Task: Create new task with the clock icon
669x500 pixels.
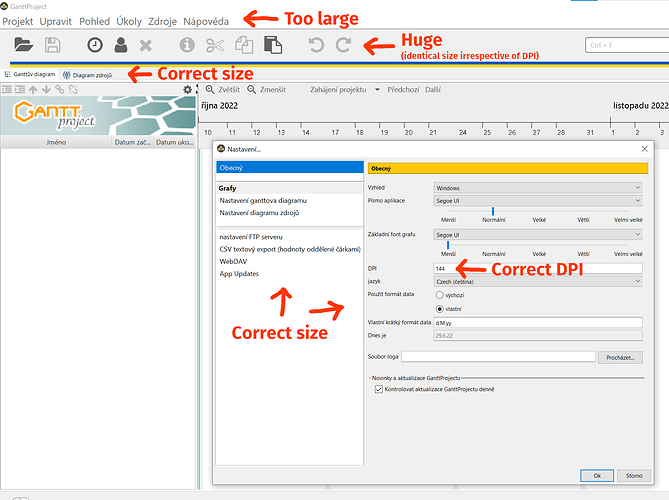Action: coord(95,45)
